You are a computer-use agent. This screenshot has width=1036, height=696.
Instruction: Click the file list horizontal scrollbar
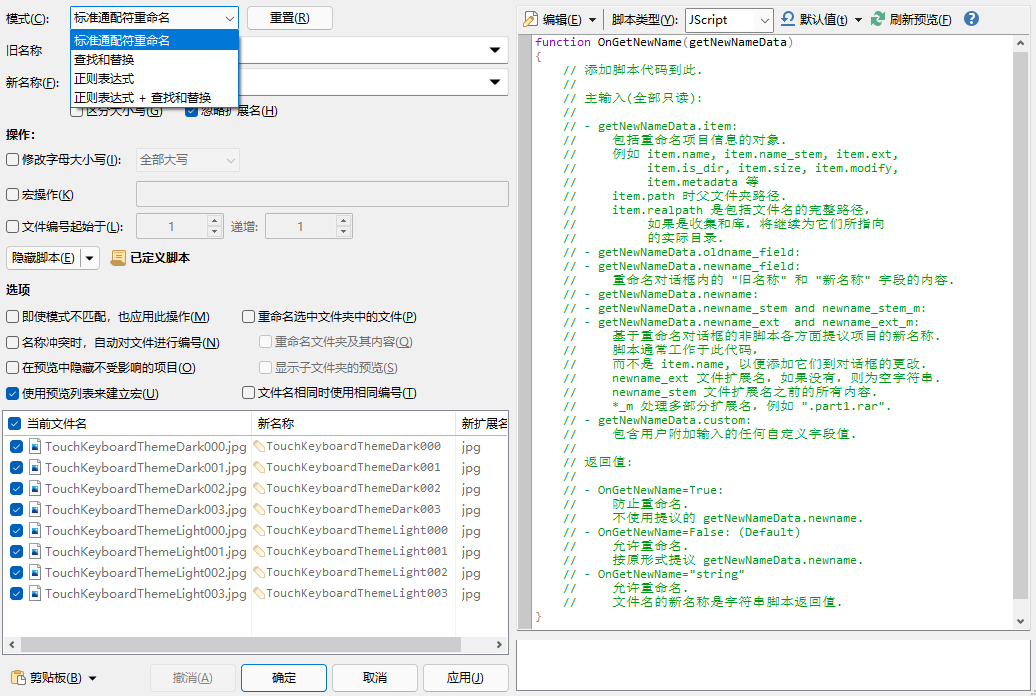coord(240,644)
